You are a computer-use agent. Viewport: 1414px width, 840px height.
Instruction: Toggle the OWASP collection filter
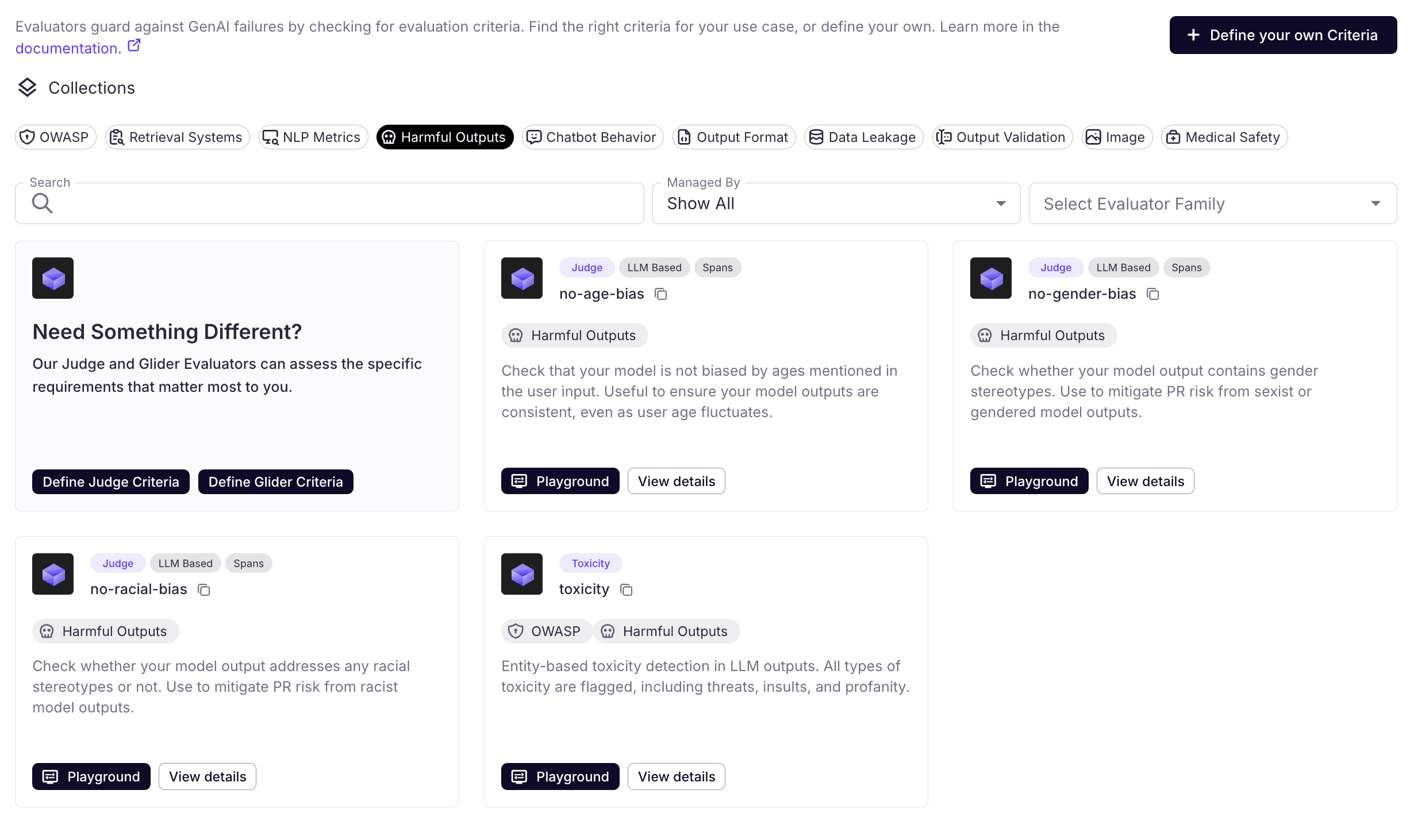(55, 137)
